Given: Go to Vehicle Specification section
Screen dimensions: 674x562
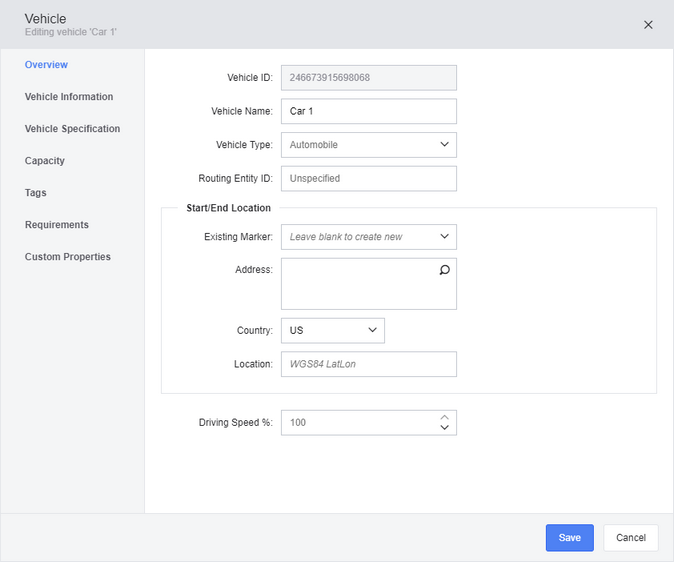Looking at the screenshot, I should click(x=72, y=129).
